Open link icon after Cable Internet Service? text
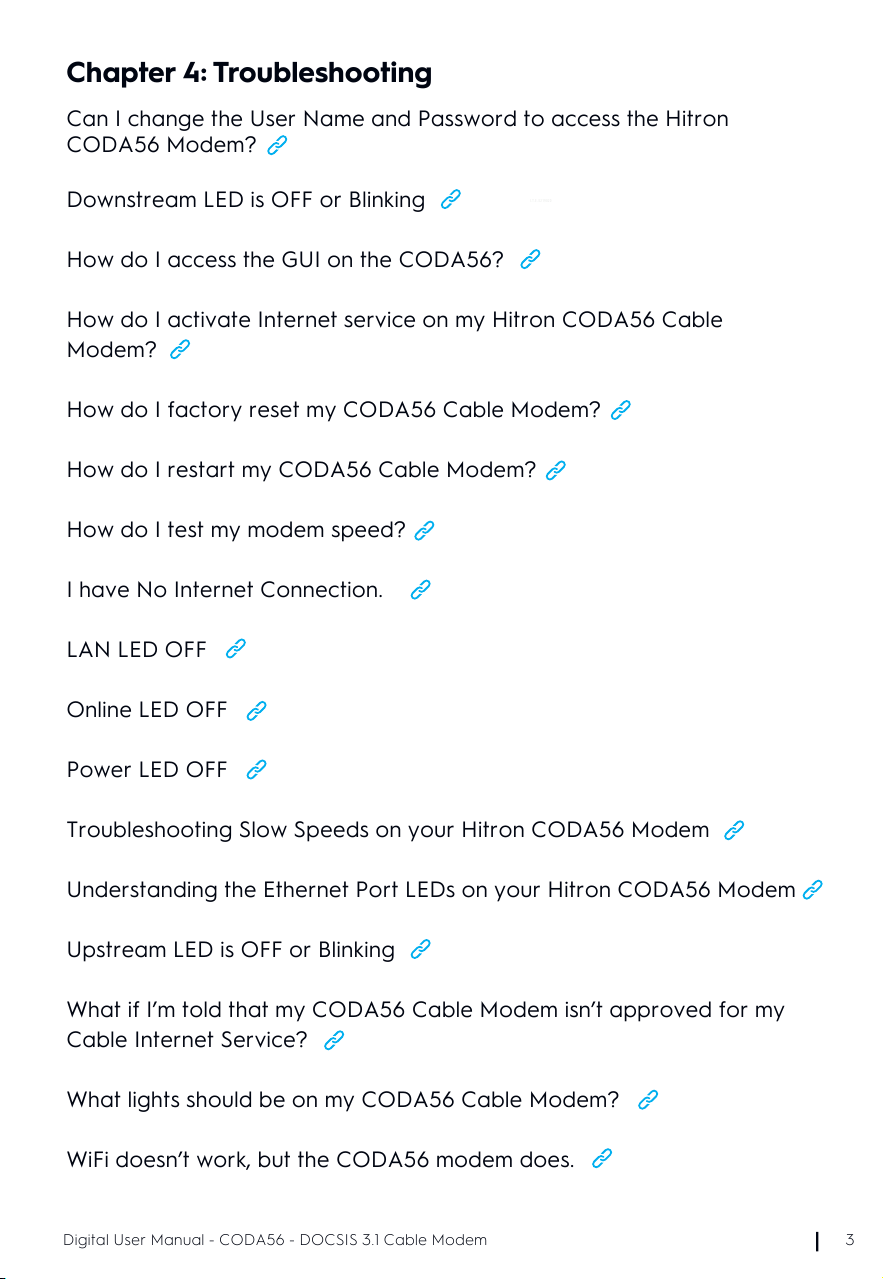 pyautogui.click(x=335, y=1040)
